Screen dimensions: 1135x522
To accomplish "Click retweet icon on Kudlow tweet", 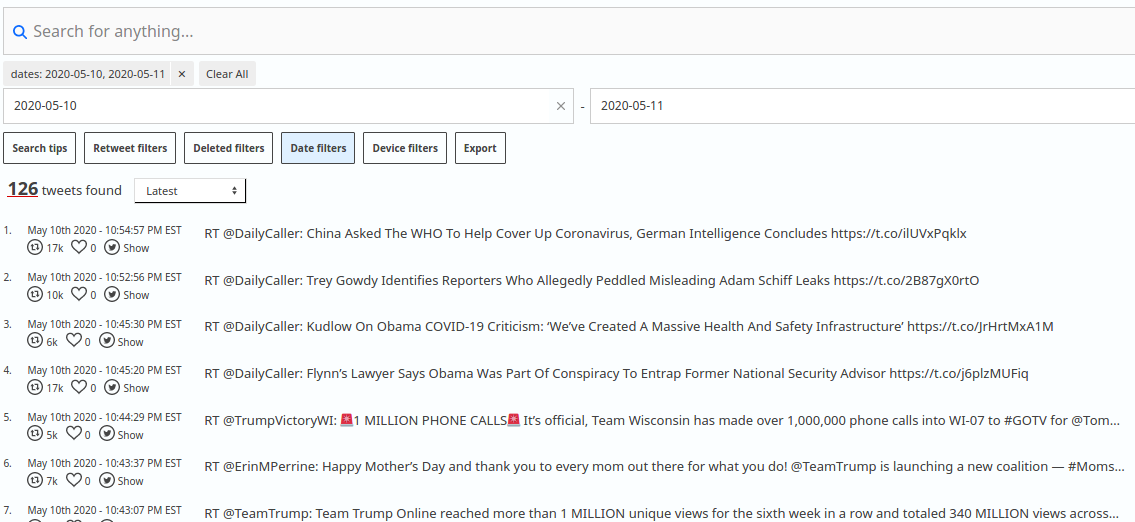I will 35,341.
